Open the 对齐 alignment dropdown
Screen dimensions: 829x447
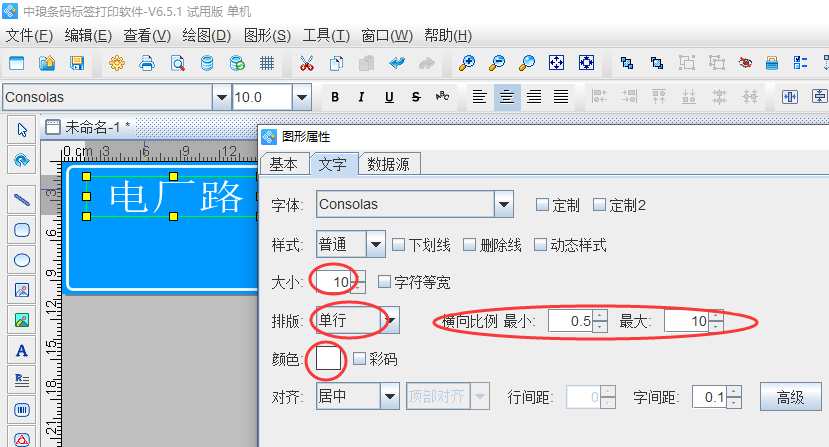pos(390,396)
